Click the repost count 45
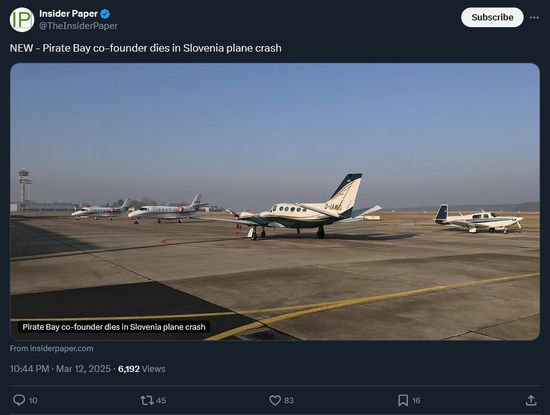This screenshot has height=415, width=550. coord(161,401)
